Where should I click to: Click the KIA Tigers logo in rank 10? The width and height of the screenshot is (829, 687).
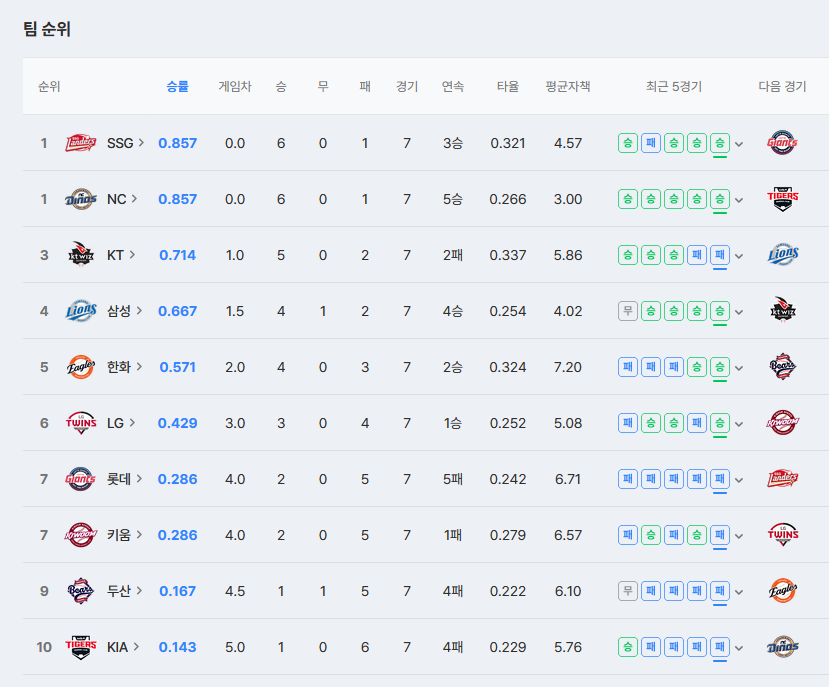pos(80,647)
